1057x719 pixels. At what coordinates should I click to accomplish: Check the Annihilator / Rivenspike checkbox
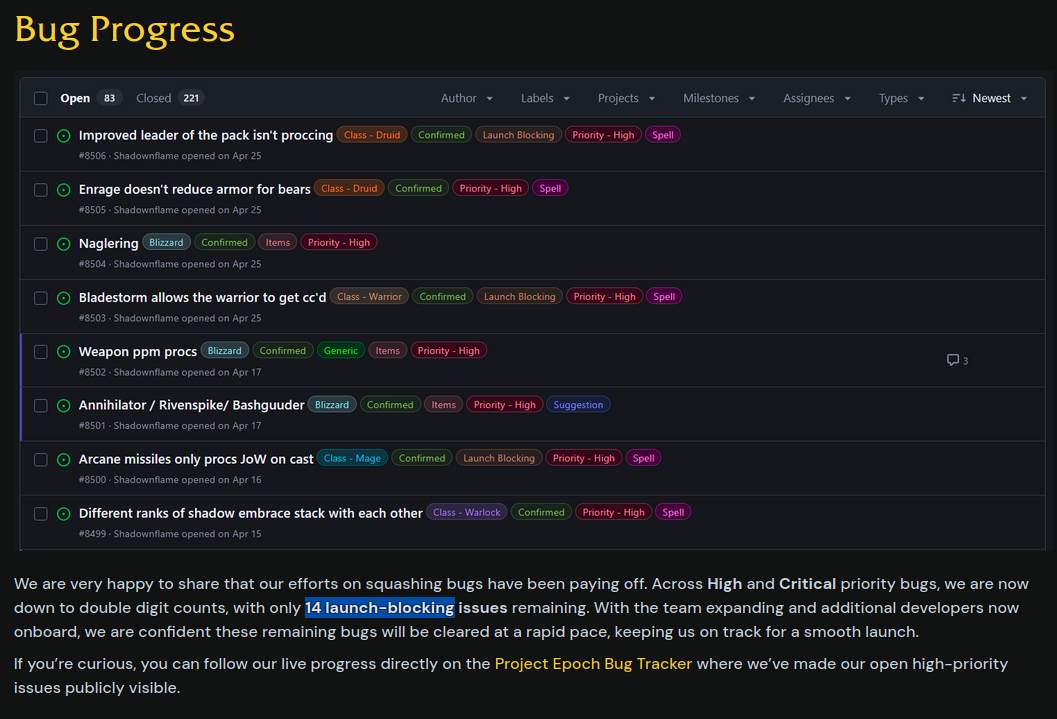pos(40,406)
